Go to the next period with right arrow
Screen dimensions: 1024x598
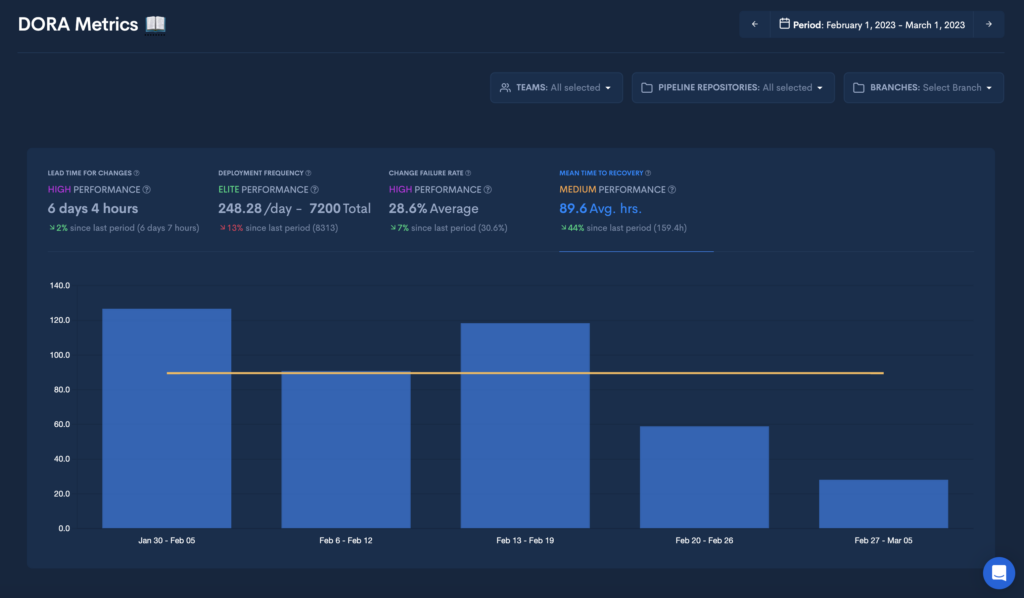click(989, 24)
